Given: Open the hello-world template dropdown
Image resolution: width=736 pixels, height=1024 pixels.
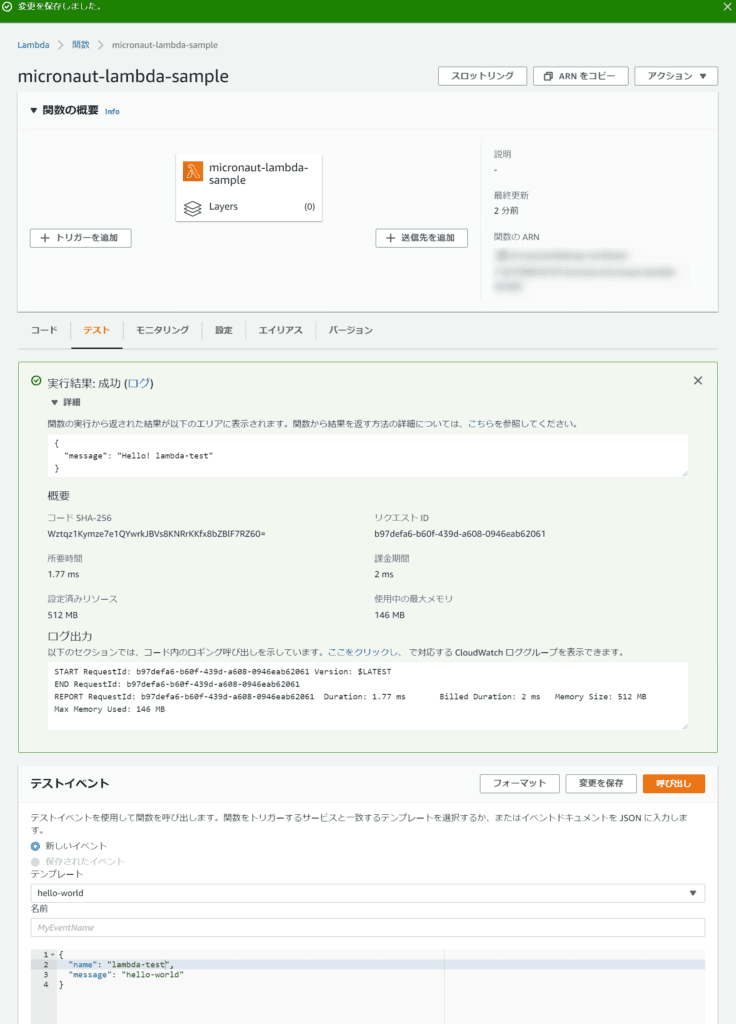Looking at the screenshot, I should coord(367,893).
